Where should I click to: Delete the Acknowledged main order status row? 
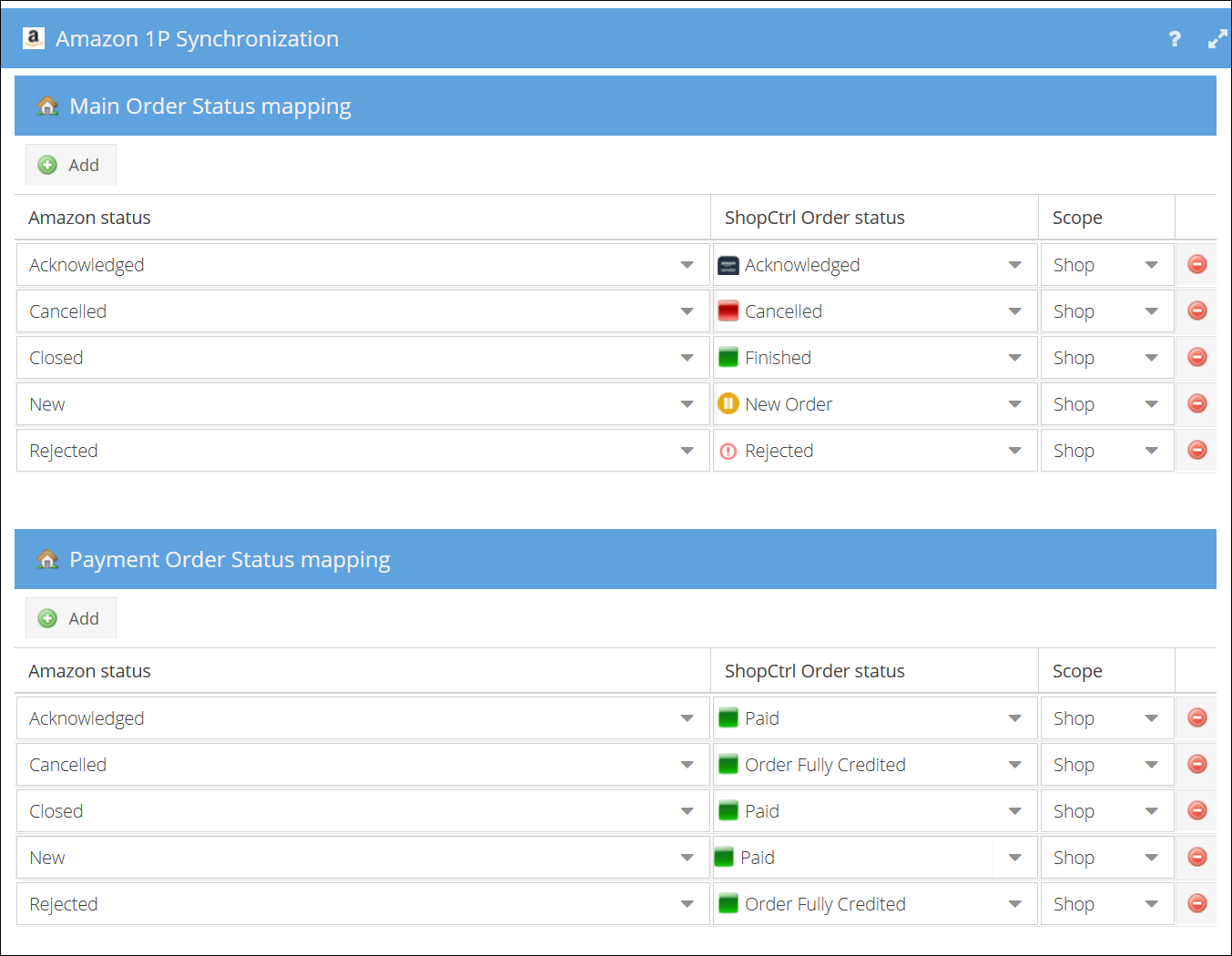click(x=1197, y=265)
